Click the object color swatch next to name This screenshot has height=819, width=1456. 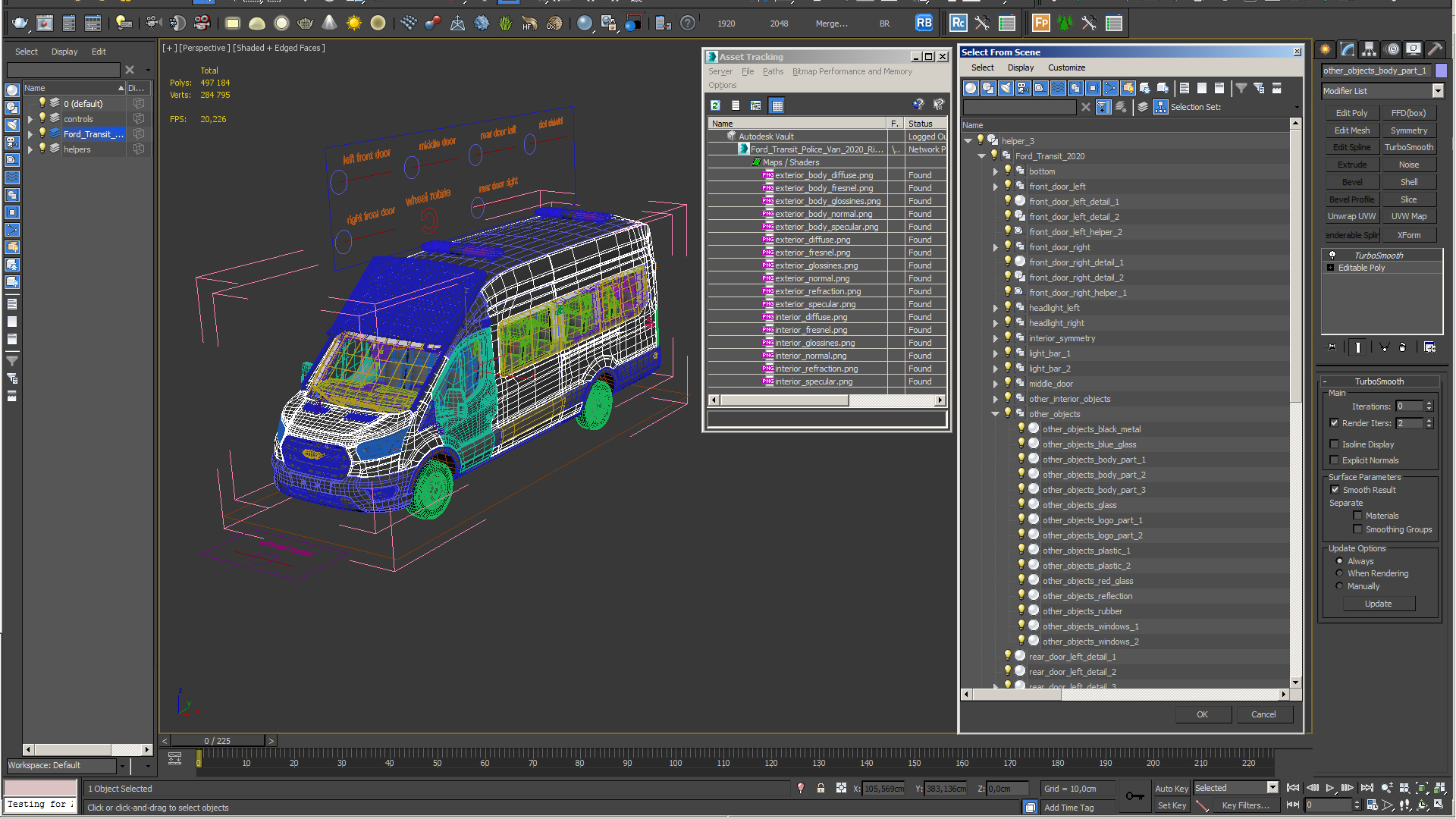click(1441, 71)
